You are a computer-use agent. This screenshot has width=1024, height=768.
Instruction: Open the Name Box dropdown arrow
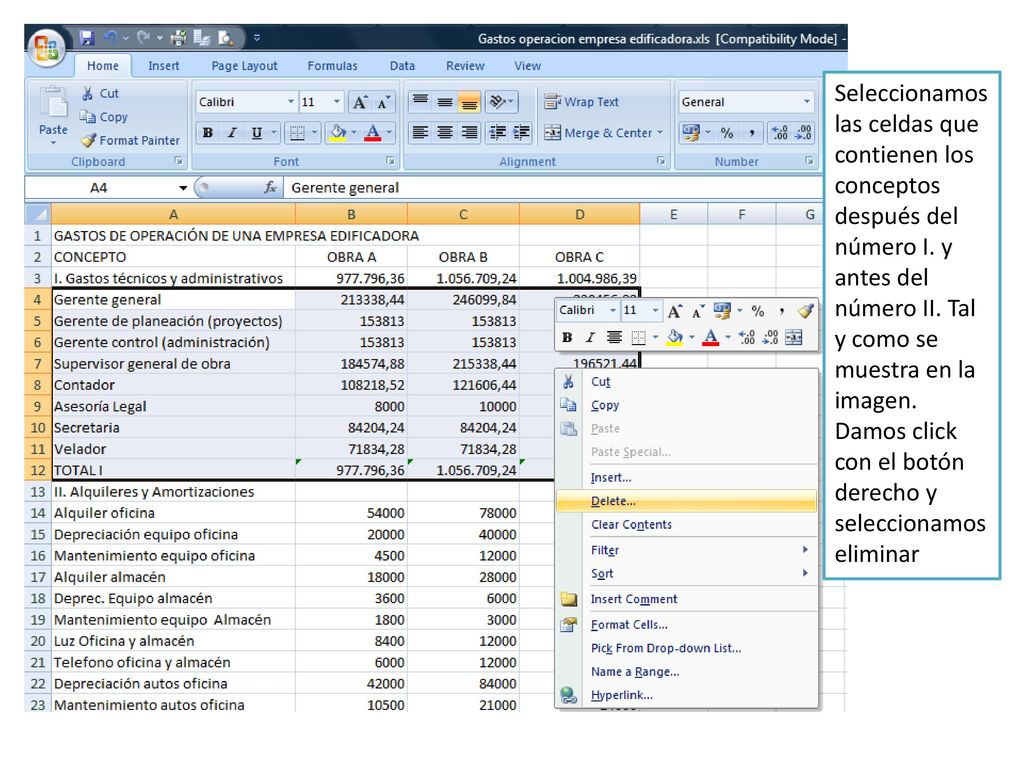pos(183,188)
